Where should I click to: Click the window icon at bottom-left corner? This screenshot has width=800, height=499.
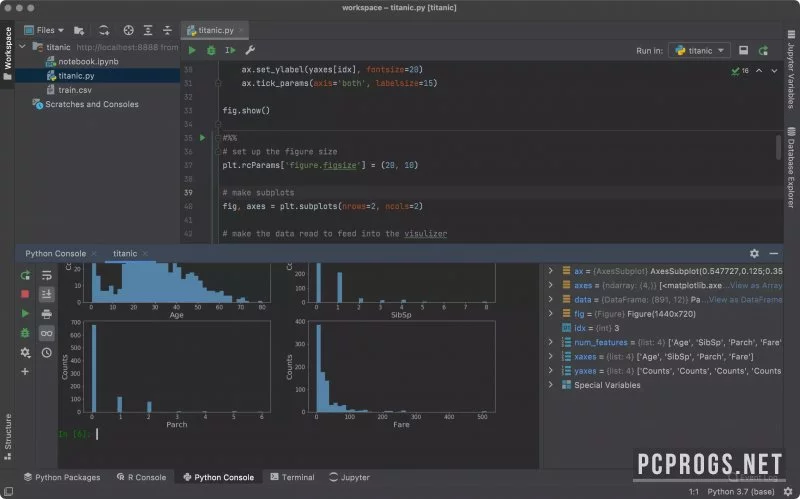click(8, 491)
